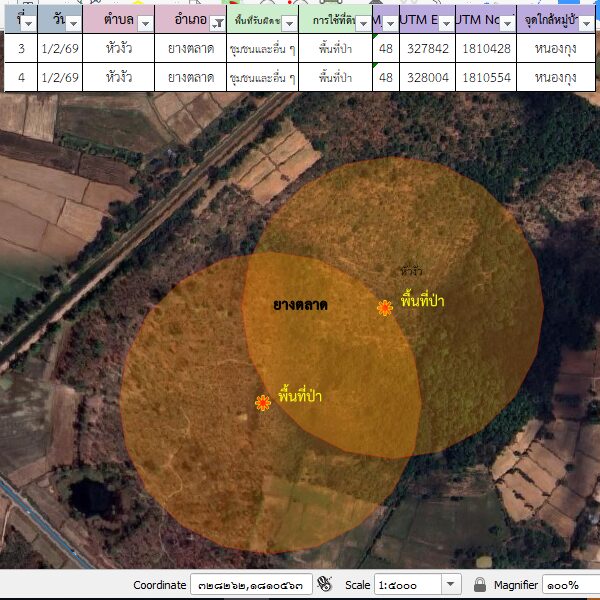This screenshot has width=600, height=600.
Task: Click the Magnifier percentage field
Action: 570,584
